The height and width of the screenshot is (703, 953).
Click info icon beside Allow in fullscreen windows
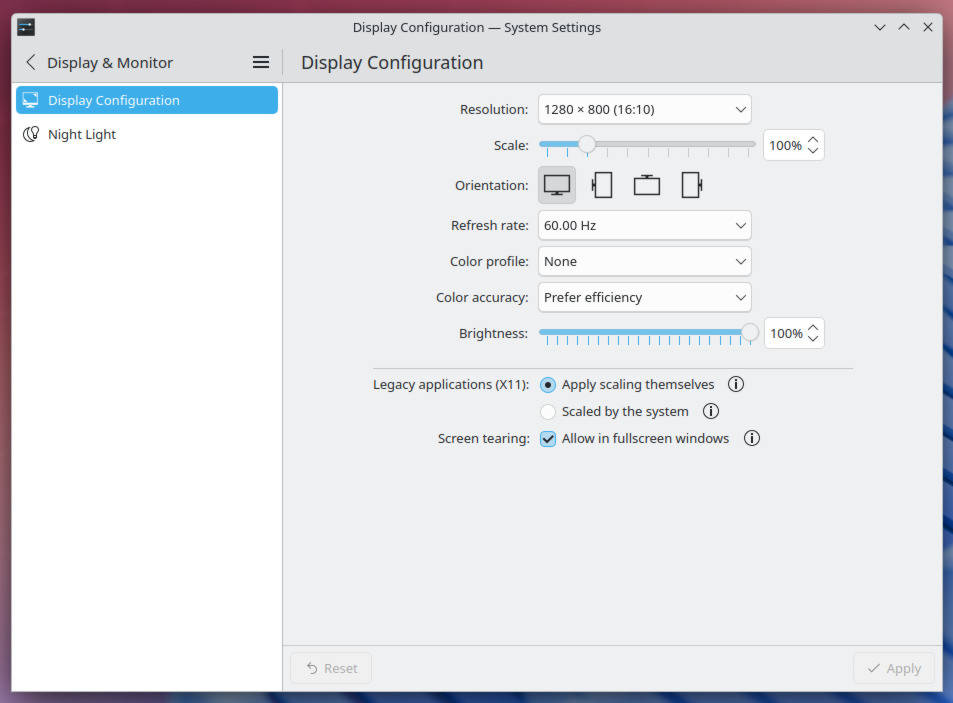[x=751, y=438]
